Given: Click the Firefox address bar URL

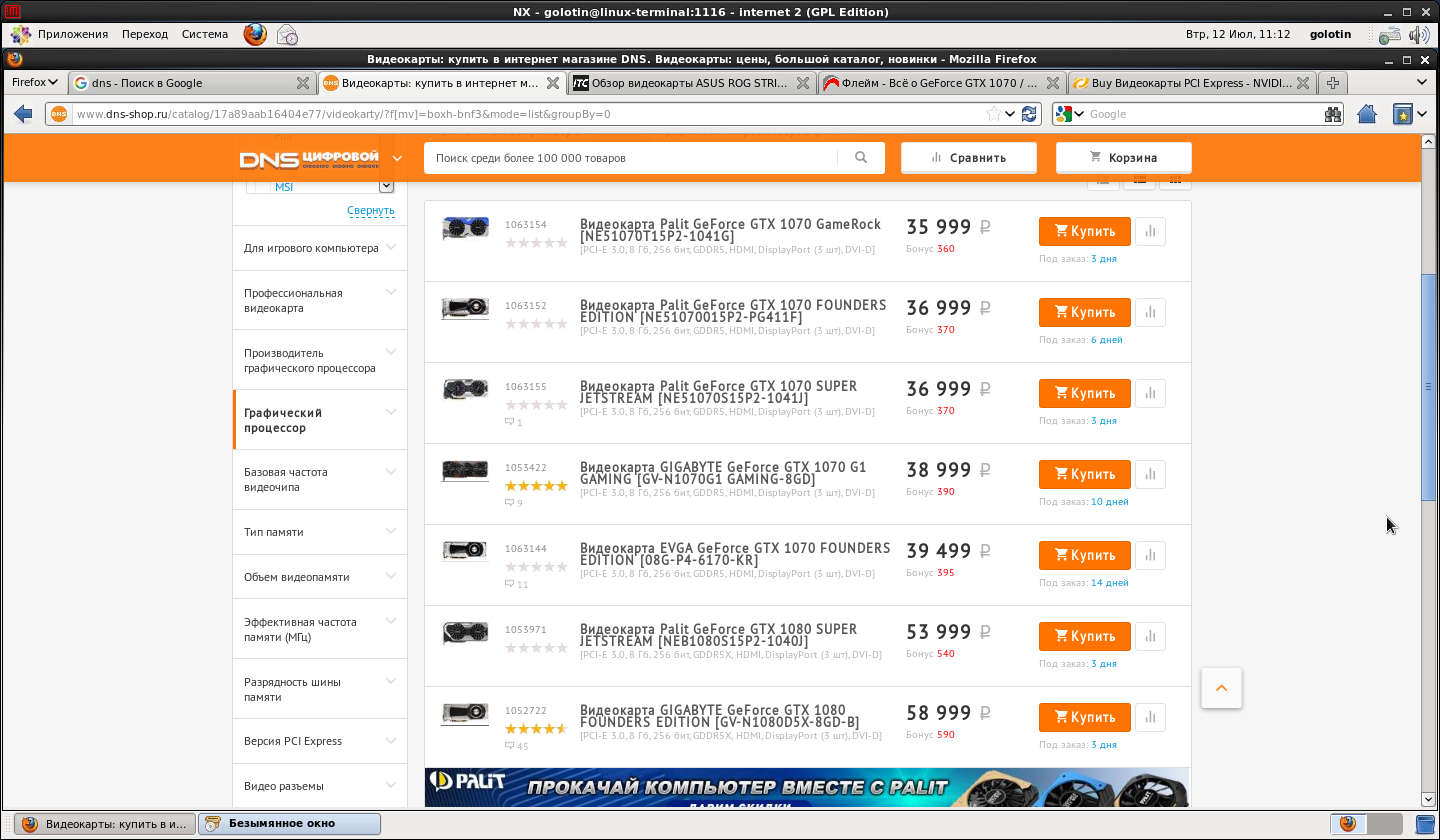Looking at the screenshot, I should pos(528,114).
